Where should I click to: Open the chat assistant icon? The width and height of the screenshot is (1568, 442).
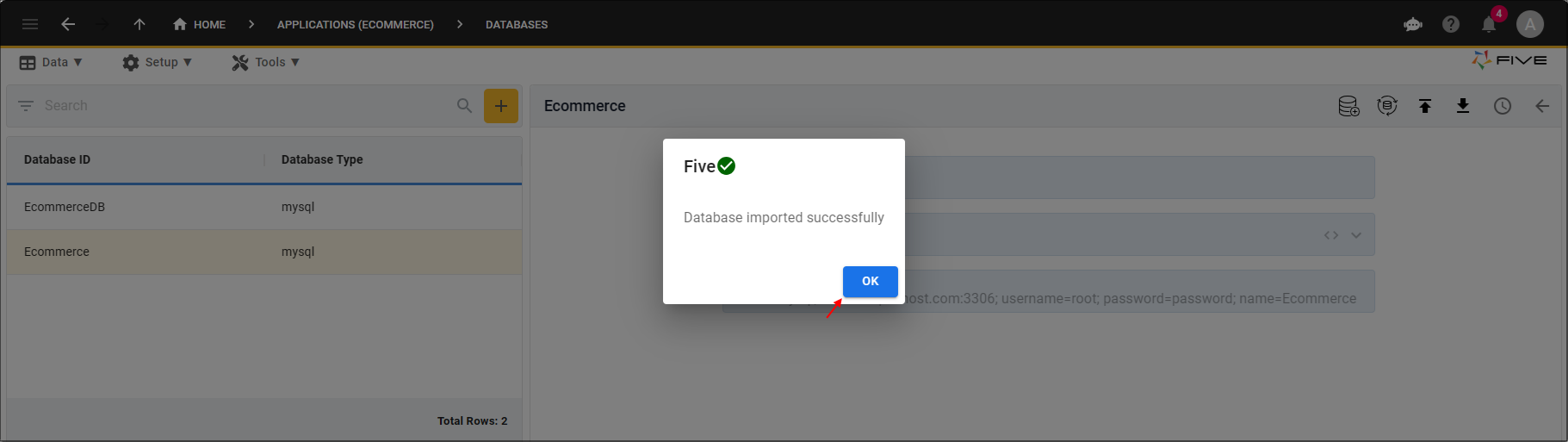tap(1412, 24)
